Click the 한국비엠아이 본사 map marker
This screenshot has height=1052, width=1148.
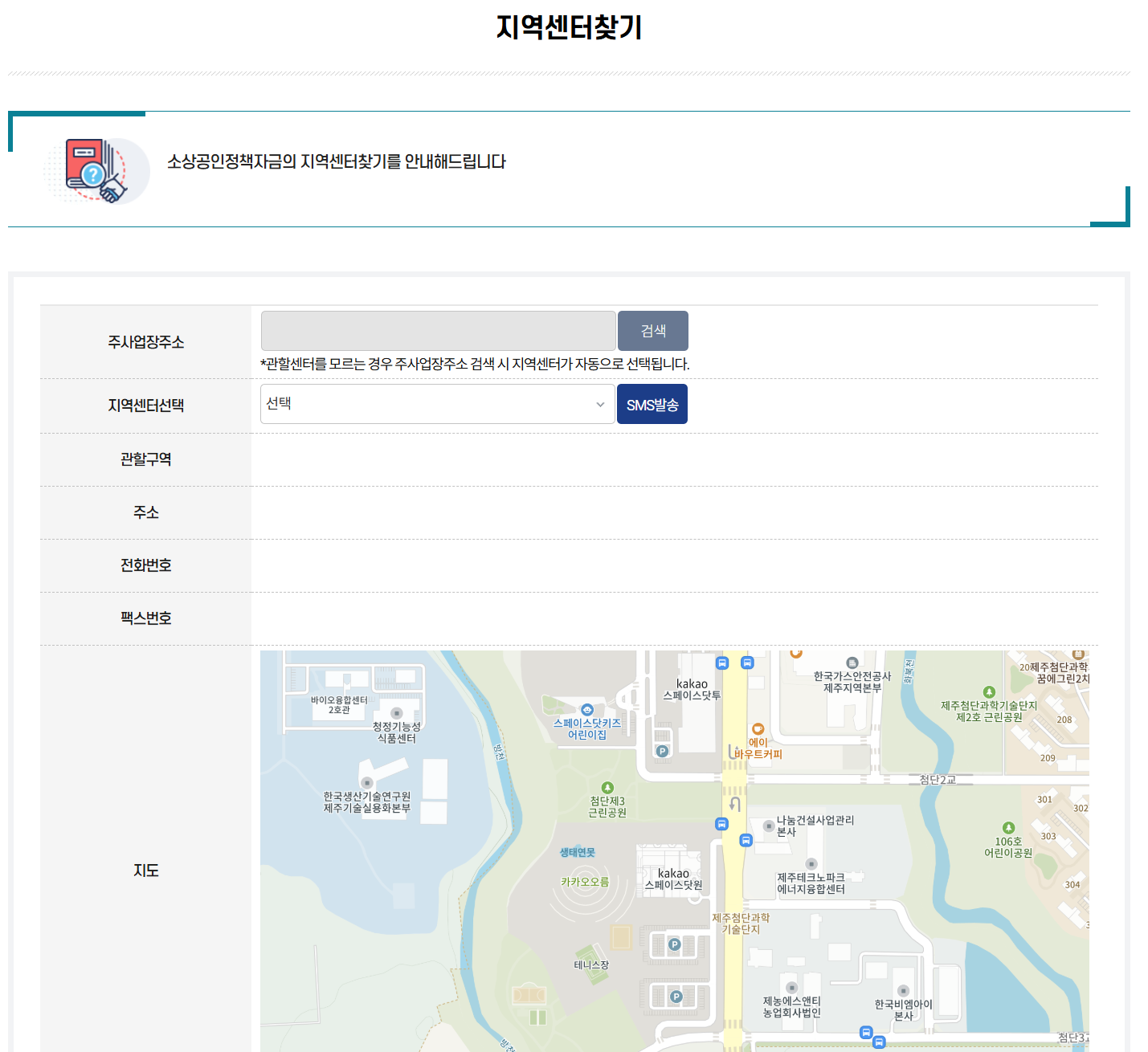tap(903, 991)
